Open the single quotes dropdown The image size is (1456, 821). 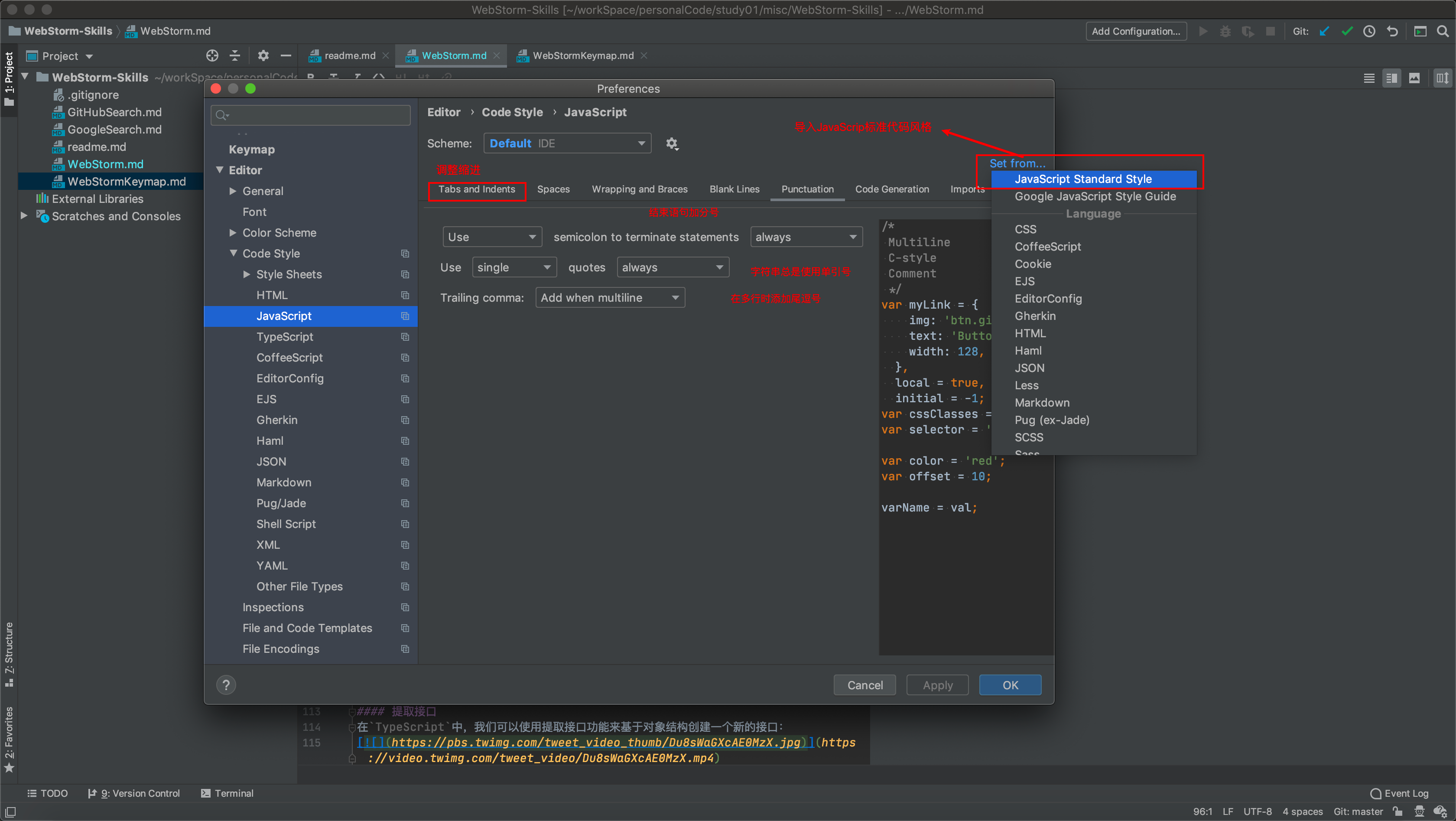(514, 267)
